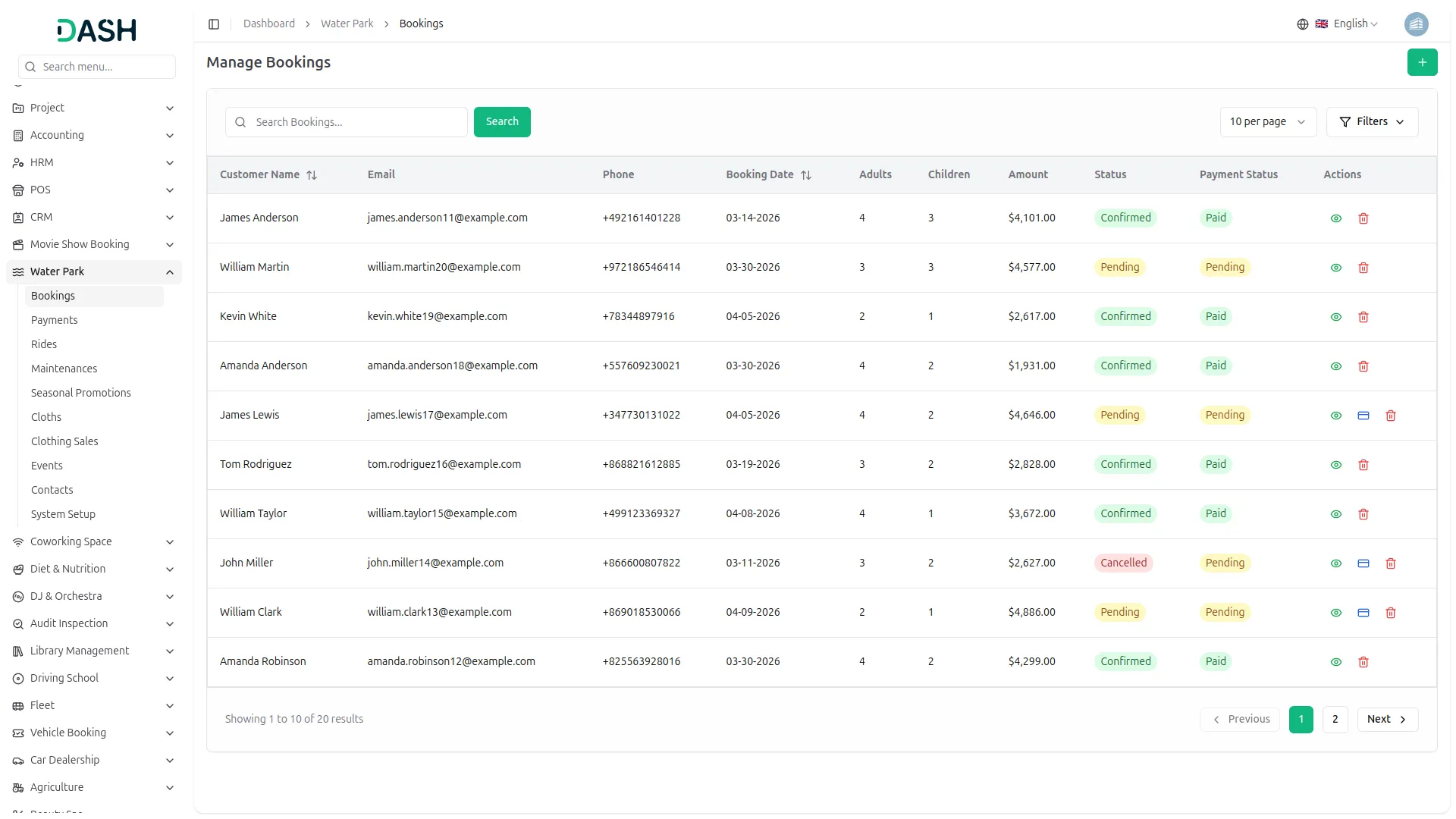This screenshot has height=819, width=1456.
Task: Delete James Anderson's booking with trash icon
Action: (1363, 218)
